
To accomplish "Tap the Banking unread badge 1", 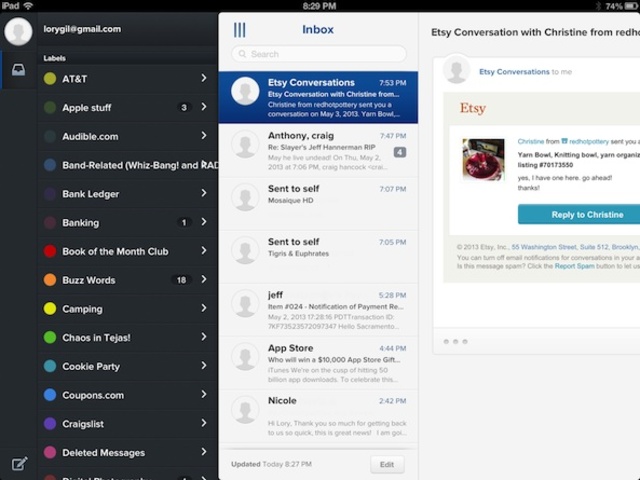I will tap(184, 222).
